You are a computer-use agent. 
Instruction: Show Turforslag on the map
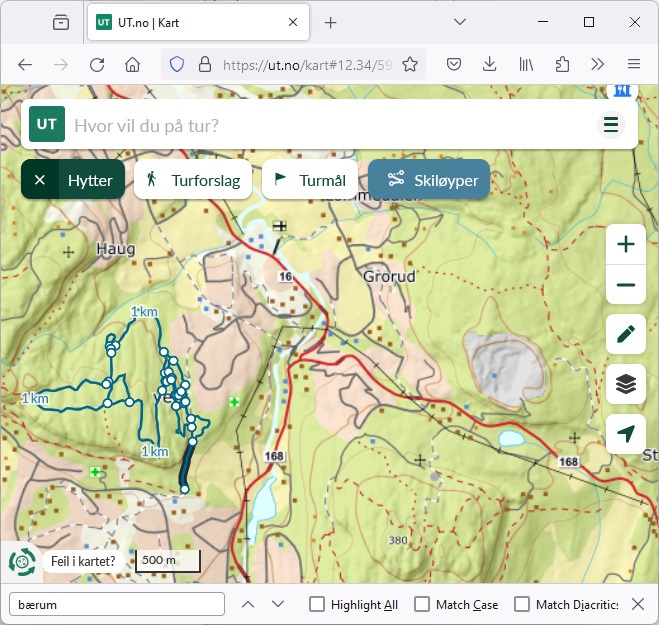point(193,180)
